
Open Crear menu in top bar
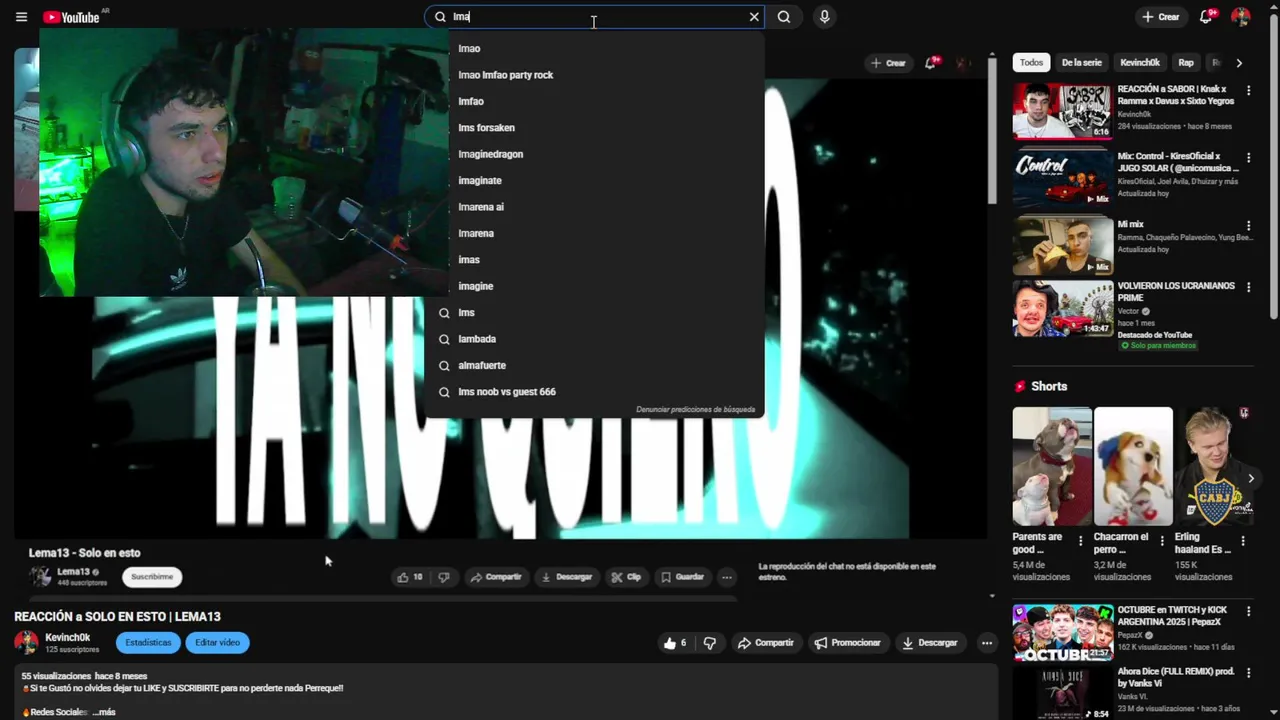tap(1161, 17)
